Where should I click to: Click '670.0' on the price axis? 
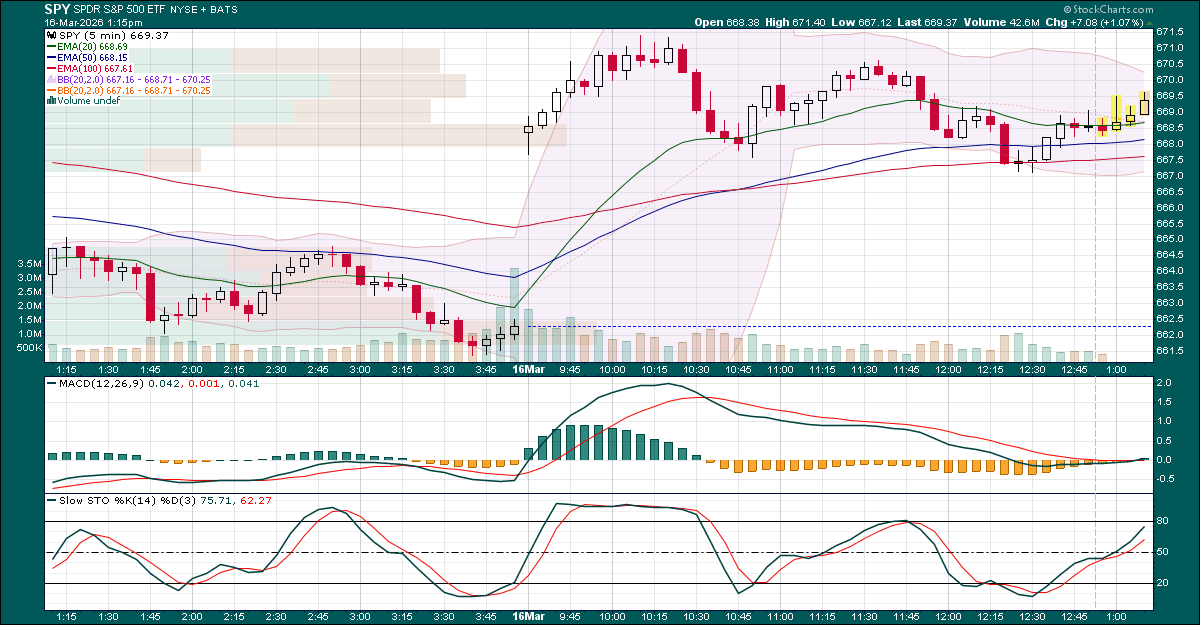(x=1169, y=79)
